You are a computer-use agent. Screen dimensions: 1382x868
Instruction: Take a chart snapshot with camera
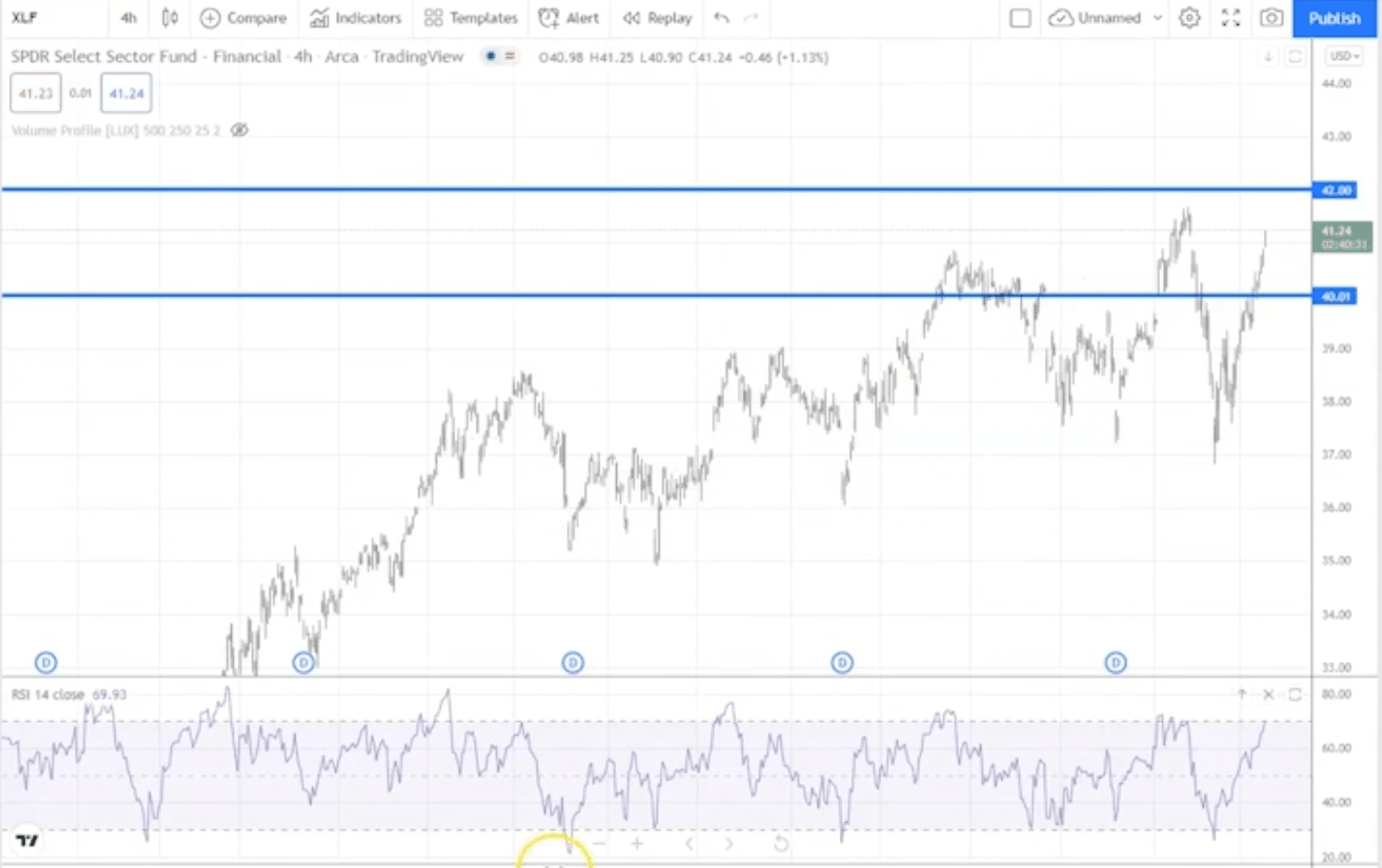coord(1271,18)
